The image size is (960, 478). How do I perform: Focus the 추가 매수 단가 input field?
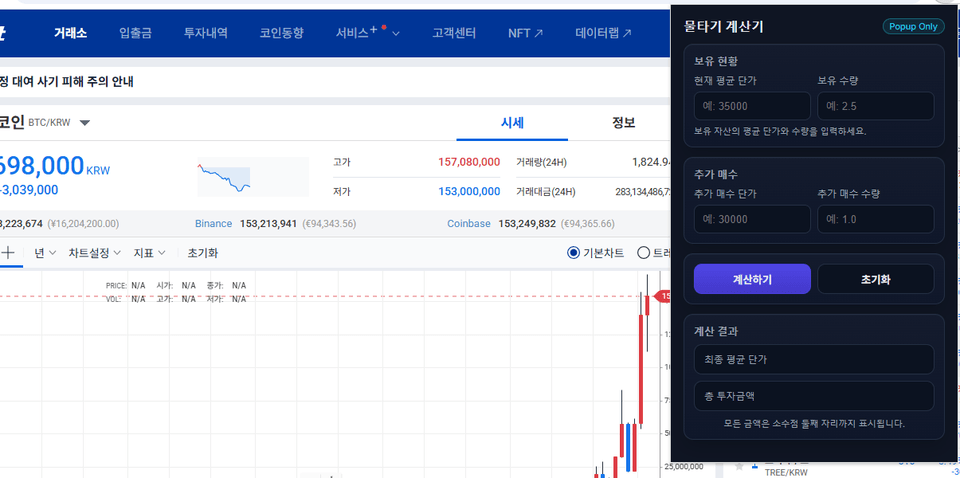click(x=752, y=219)
